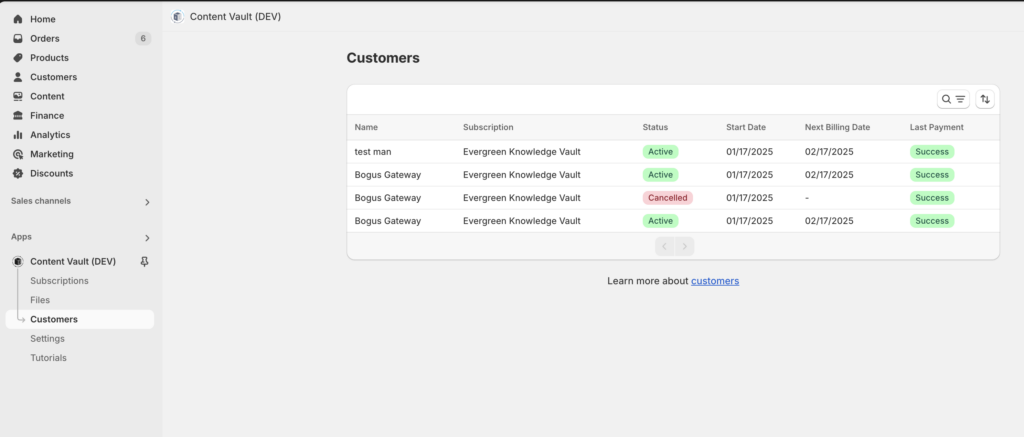This screenshot has width=1024, height=437.
Task: Click the sort arrows button
Action: coord(985,99)
